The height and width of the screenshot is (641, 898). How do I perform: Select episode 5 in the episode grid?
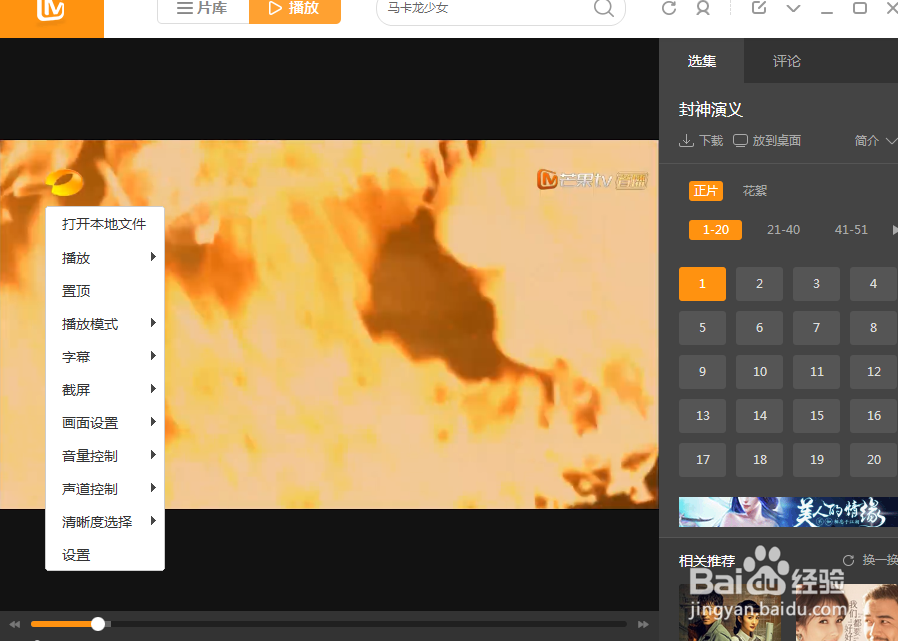point(702,327)
